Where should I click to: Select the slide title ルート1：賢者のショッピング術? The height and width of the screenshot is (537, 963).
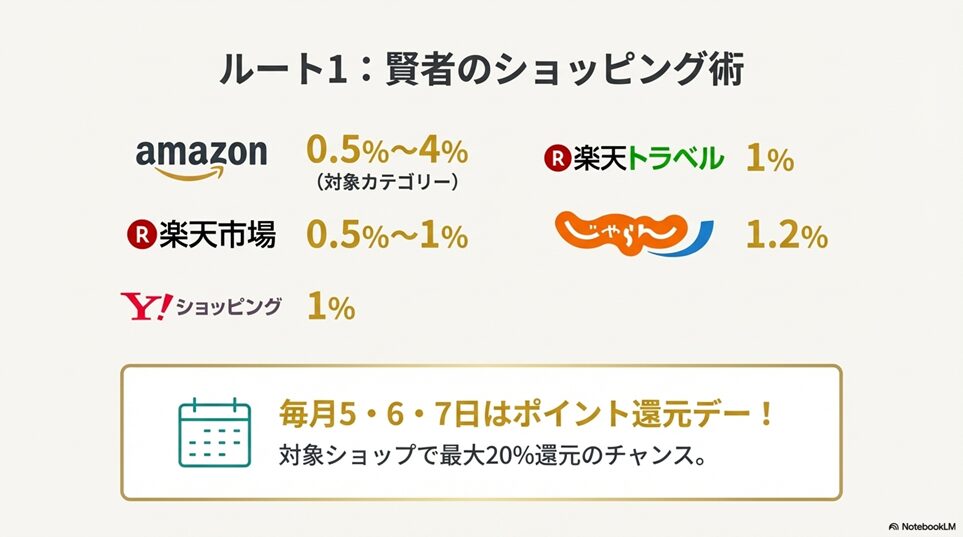[x=481, y=72]
